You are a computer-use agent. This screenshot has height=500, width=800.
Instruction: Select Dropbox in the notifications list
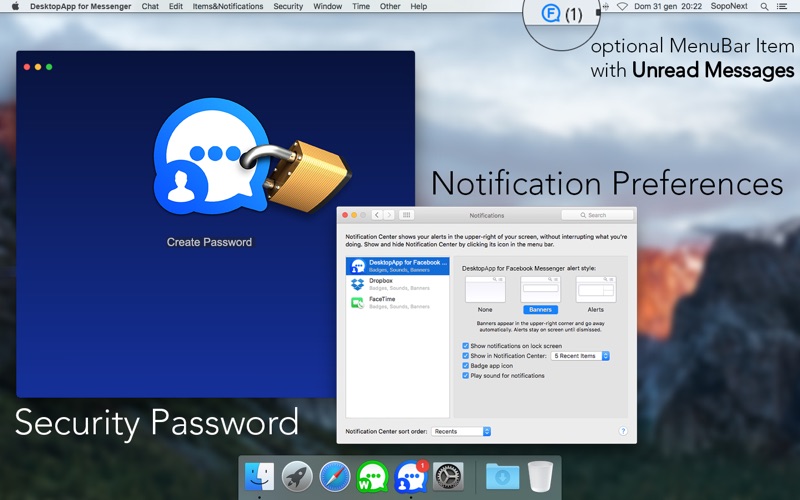click(397, 284)
